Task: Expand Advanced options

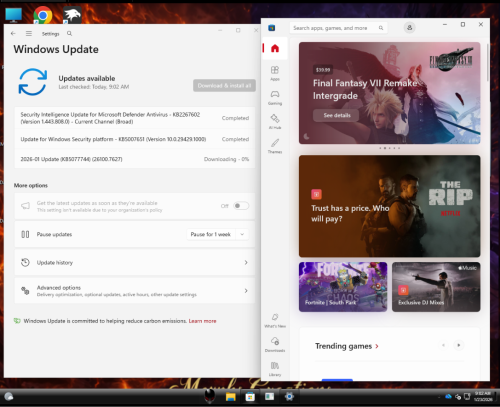Action: tap(135, 291)
